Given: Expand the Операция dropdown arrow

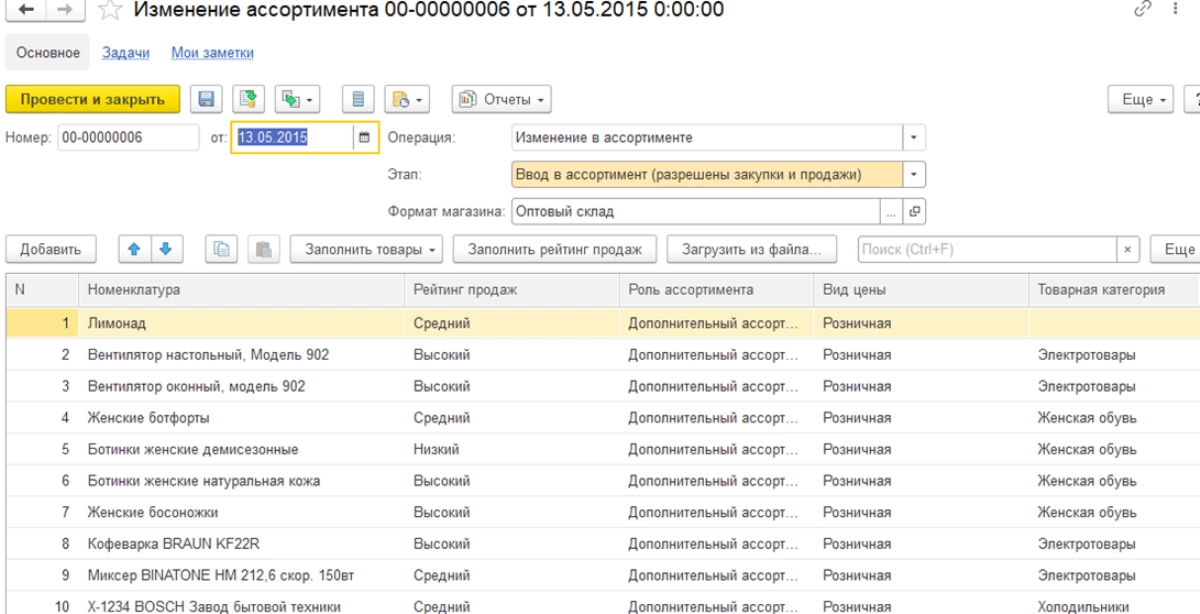Looking at the screenshot, I should tap(914, 138).
